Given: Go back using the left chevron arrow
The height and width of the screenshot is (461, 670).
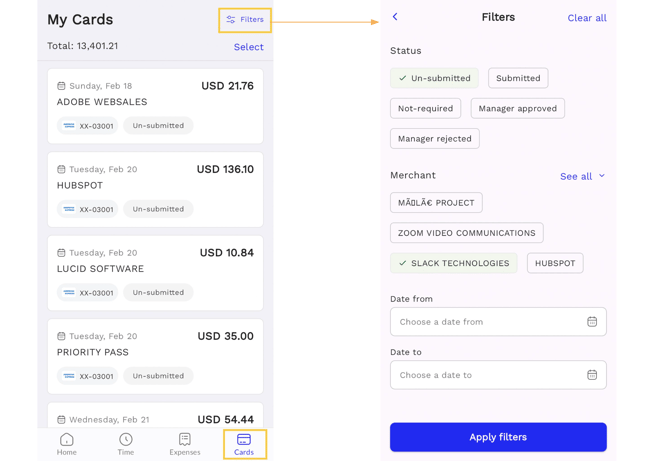Looking at the screenshot, I should [x=395, y=17].
